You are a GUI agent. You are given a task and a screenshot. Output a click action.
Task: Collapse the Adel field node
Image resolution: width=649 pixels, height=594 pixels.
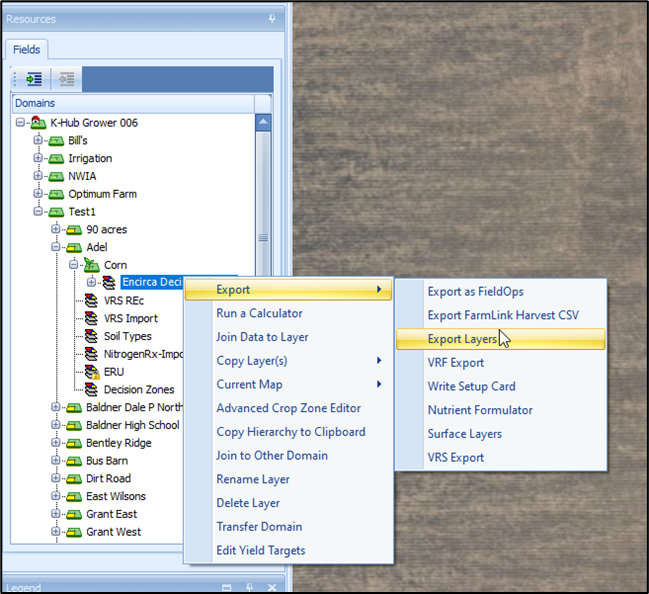click(55, 247)
